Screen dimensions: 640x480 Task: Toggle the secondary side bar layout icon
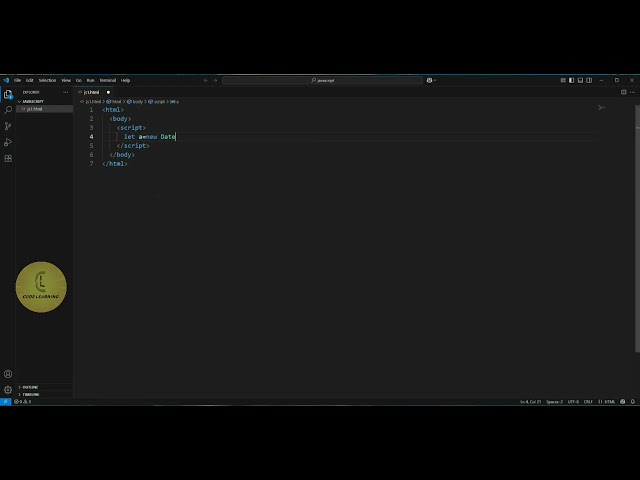pos(589,80)
